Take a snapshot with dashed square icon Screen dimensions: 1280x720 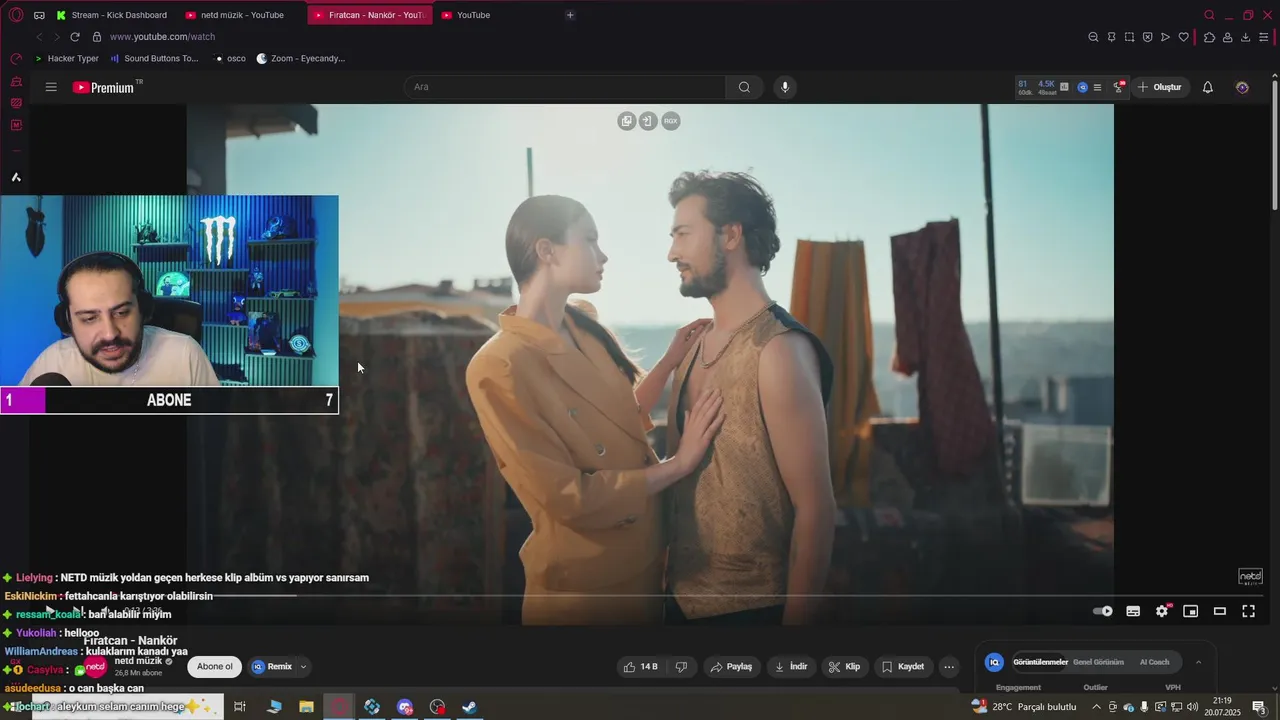coord(1129,37)
